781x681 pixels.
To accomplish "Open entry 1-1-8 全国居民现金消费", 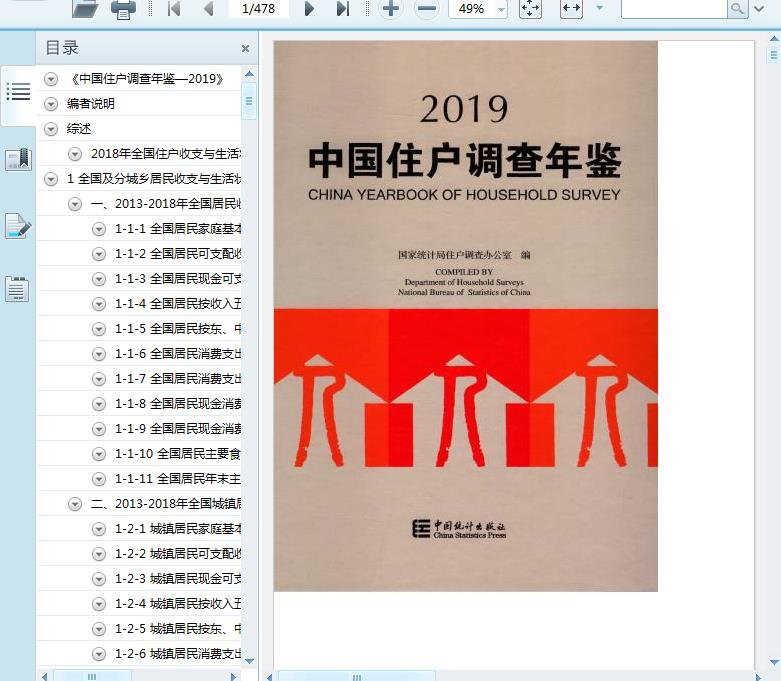I will (x=178, y=404).
